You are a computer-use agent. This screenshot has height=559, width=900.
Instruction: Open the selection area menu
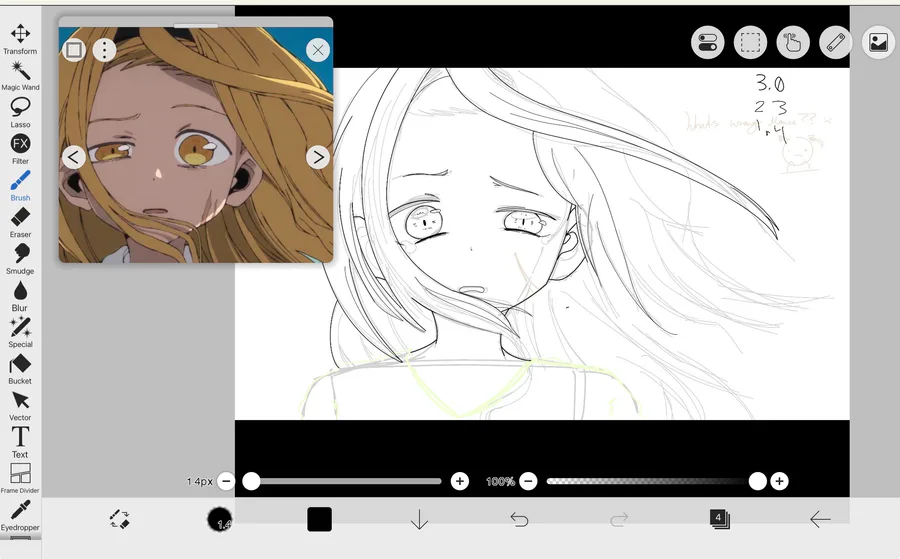[x=750, y=42]
